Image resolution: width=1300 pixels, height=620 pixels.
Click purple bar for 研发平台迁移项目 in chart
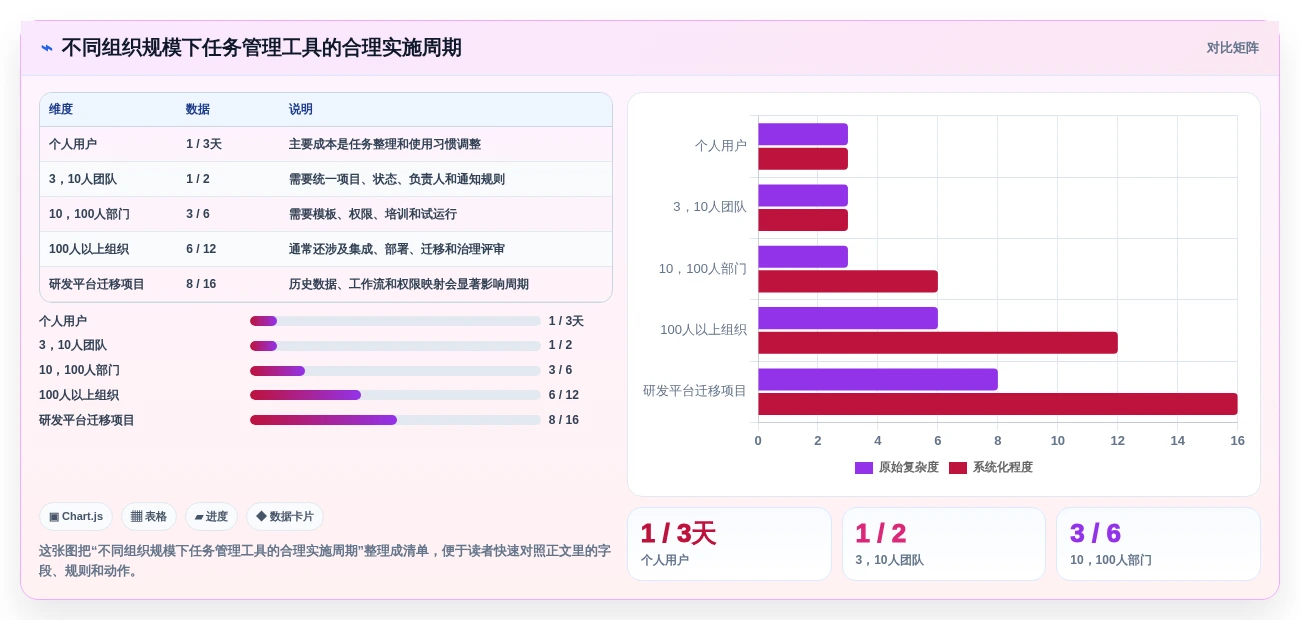[878, 379]
